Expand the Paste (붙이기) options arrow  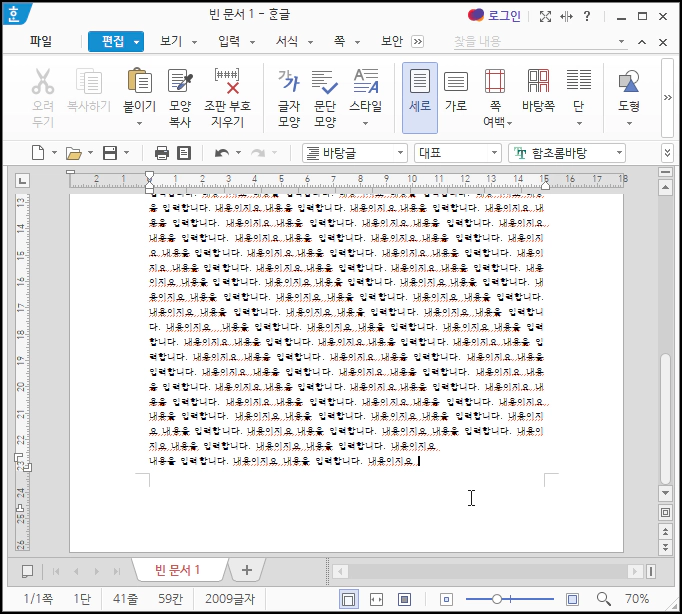(139, 123)
